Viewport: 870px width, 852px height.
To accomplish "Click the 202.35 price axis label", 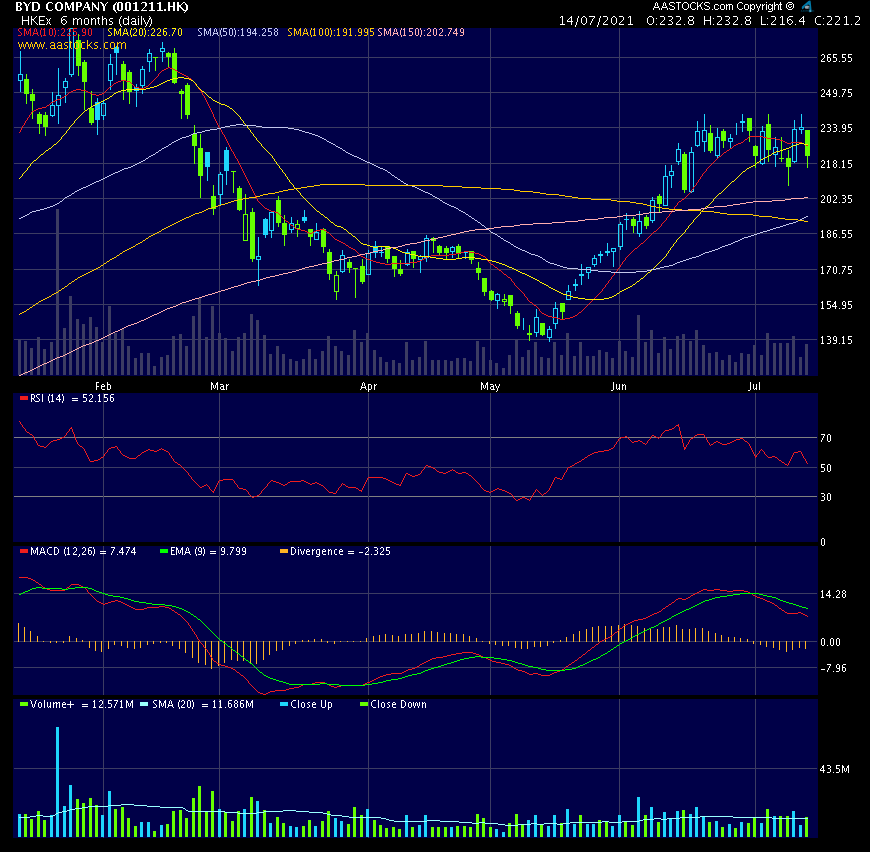I will point(836,199).
